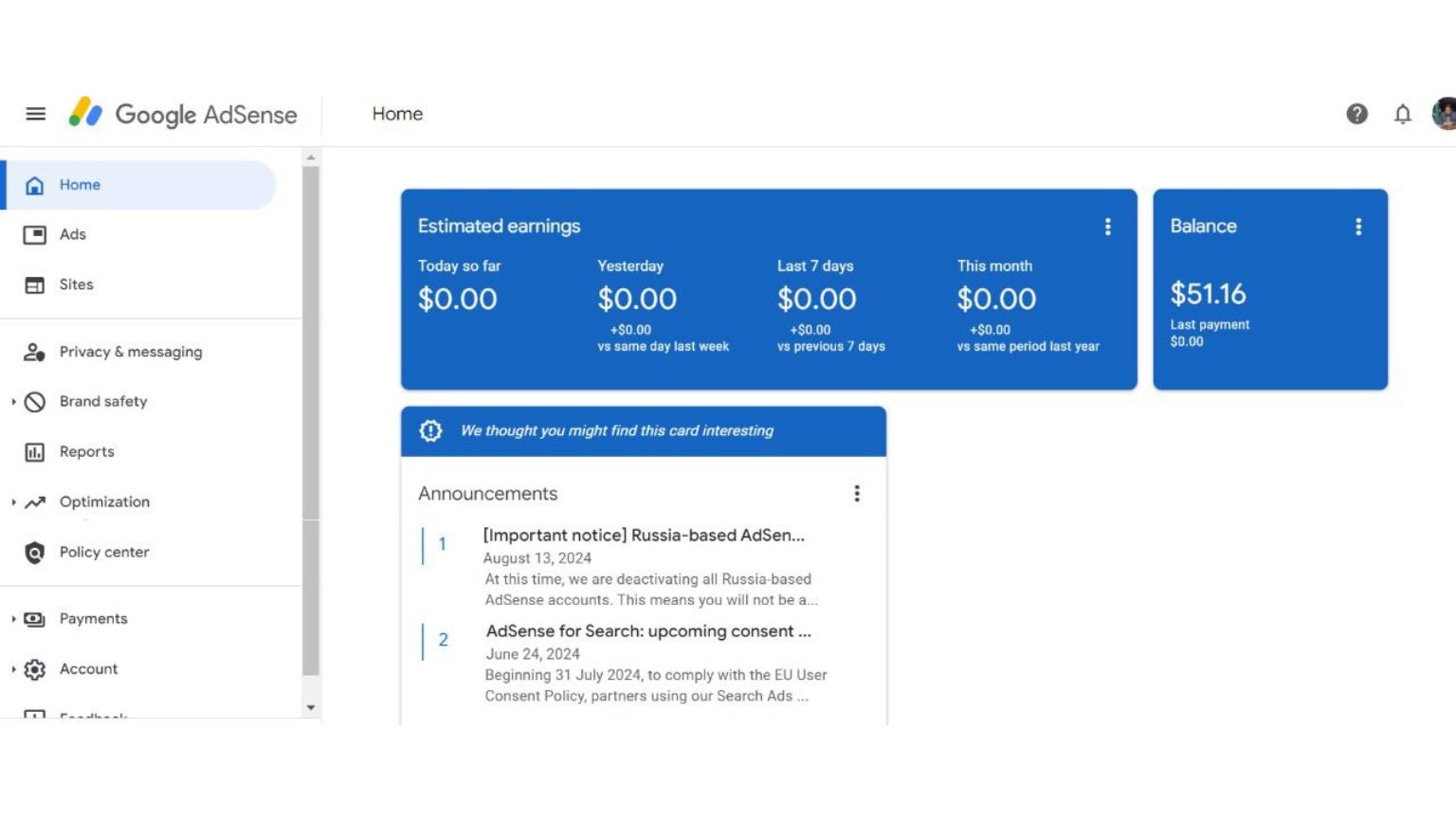The width and height of the screenshot is (1456, 821).
Task: Open Estimated earnings card options menu
Action: point(1107,227)
